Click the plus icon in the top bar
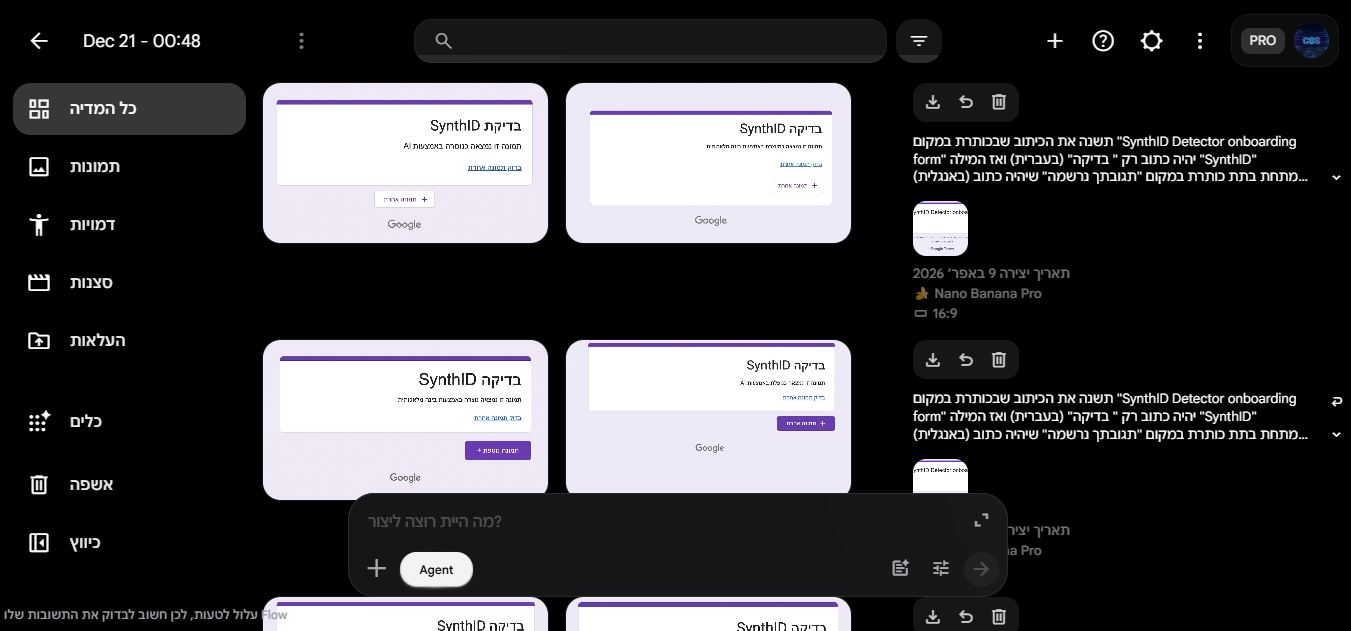1351x631 pixels. coord(1055,41)
